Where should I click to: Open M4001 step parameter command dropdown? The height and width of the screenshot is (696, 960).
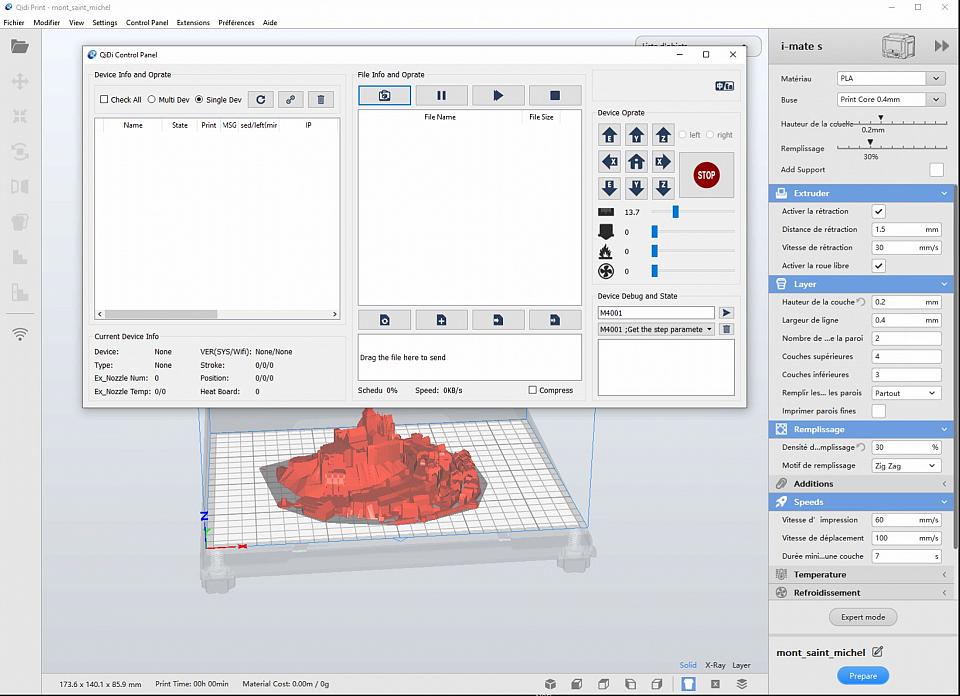[x=656, y=329]
